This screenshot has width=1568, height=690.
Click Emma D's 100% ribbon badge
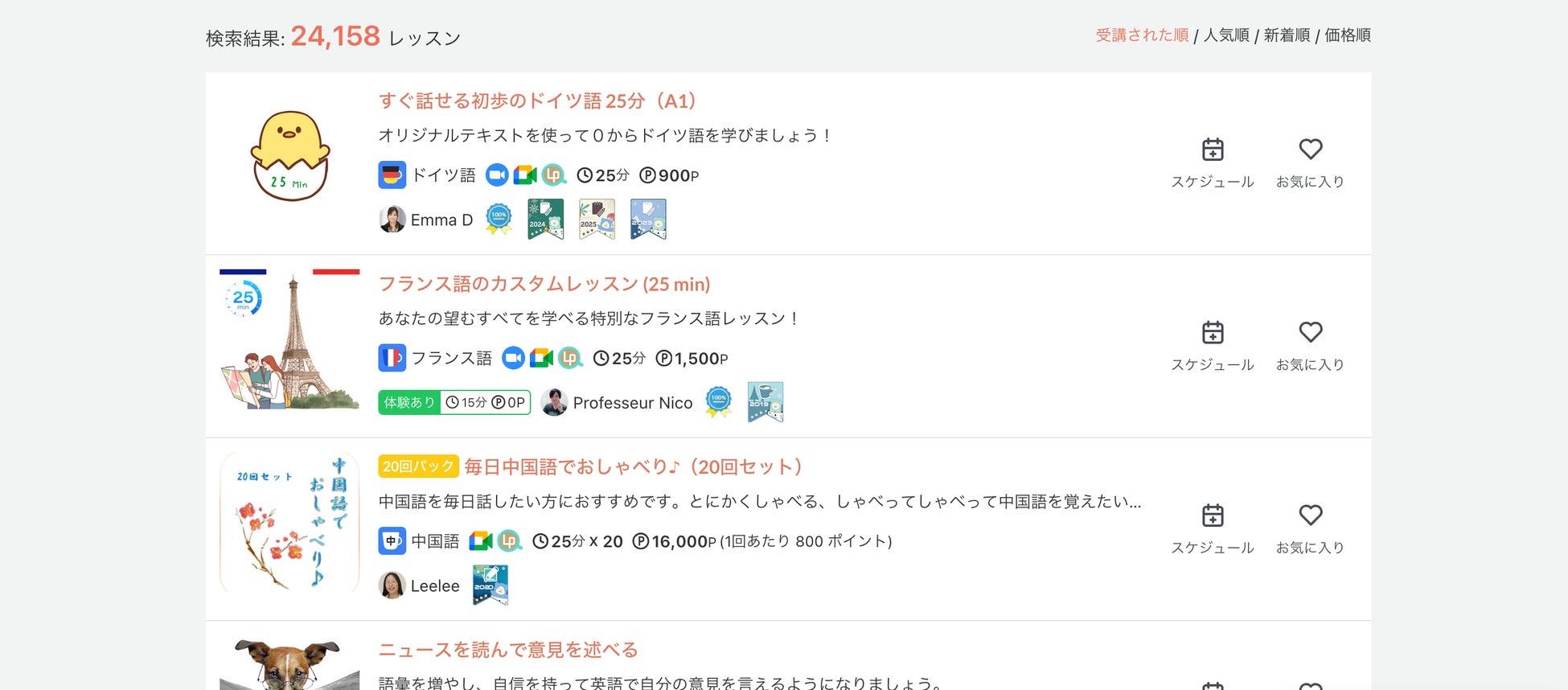pyautogui.click(x=499, y=219)
